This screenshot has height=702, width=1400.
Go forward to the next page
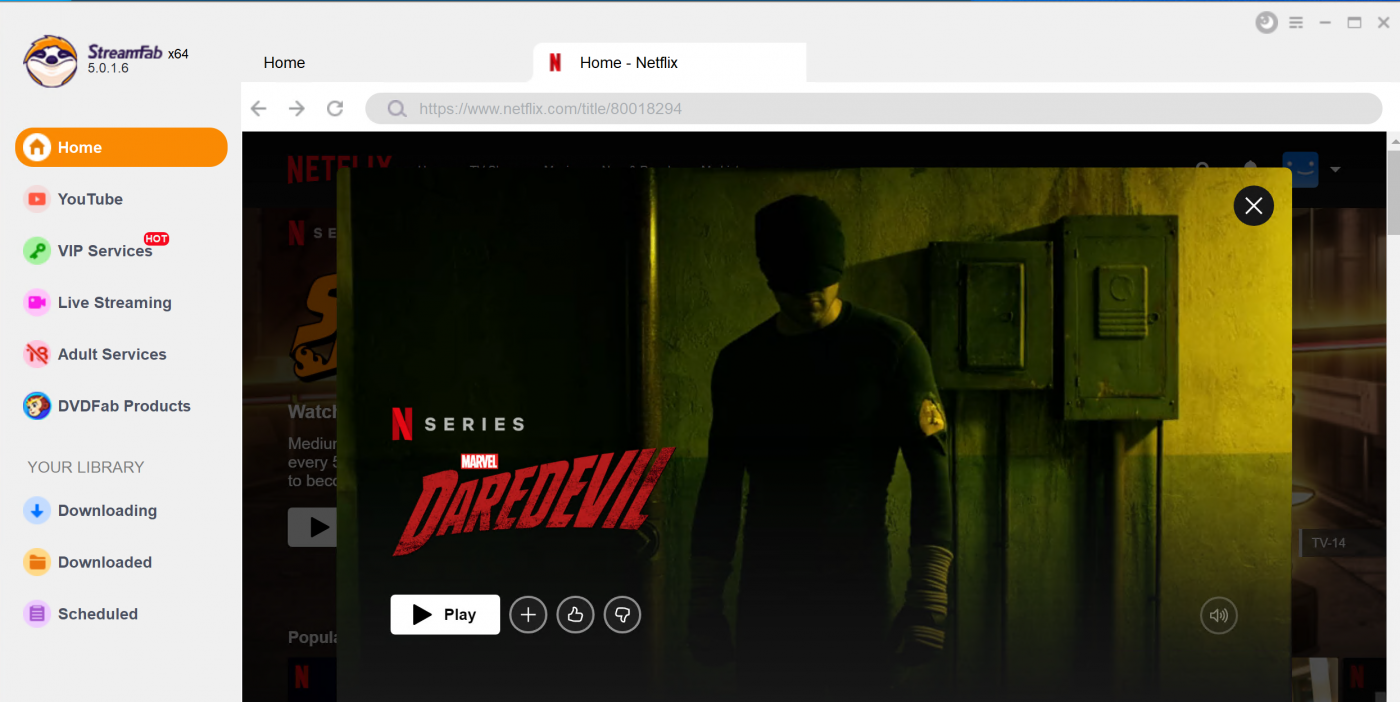point(297,108)
